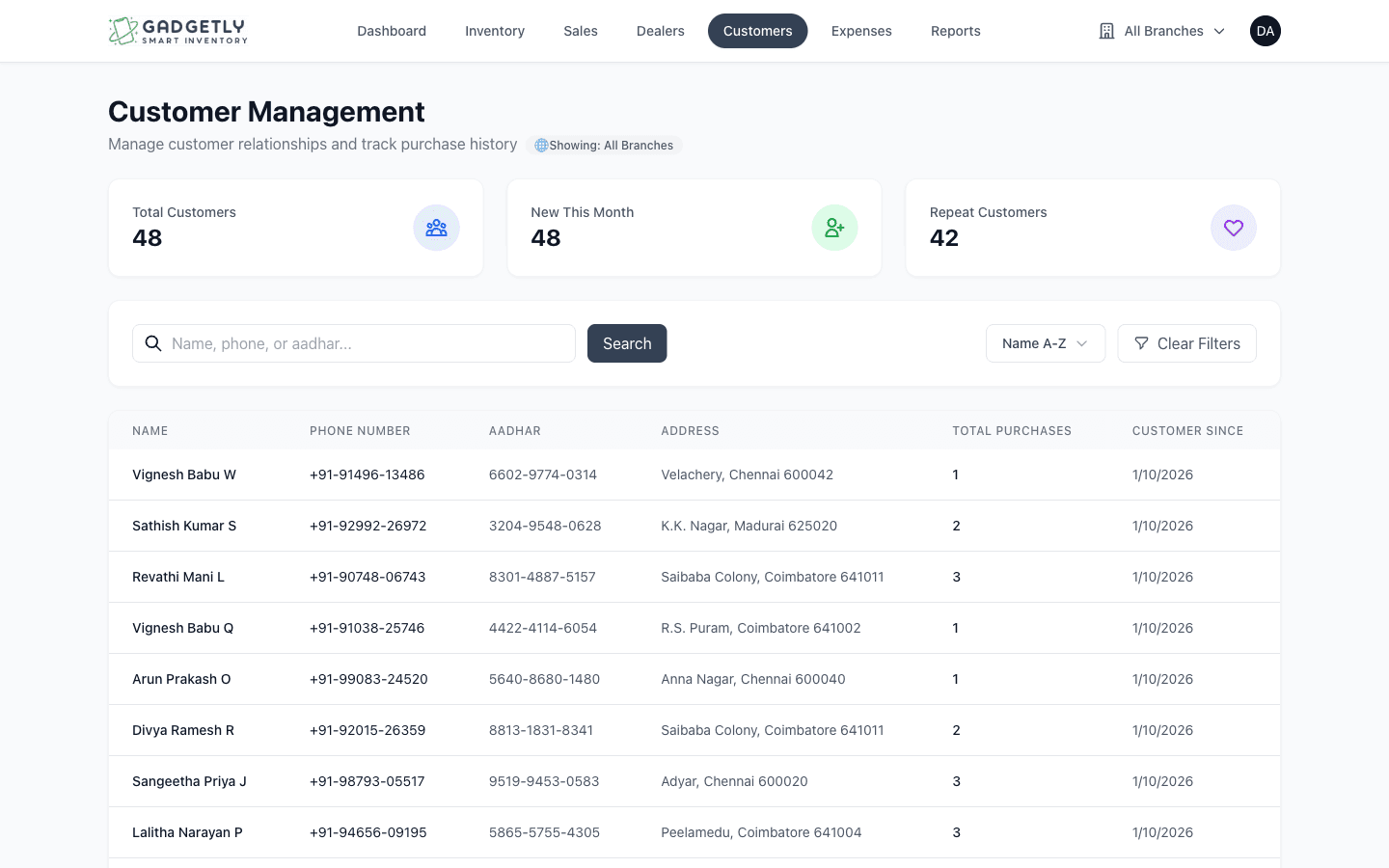Click aadhar 4422-4114-6054

click(543, 628)
